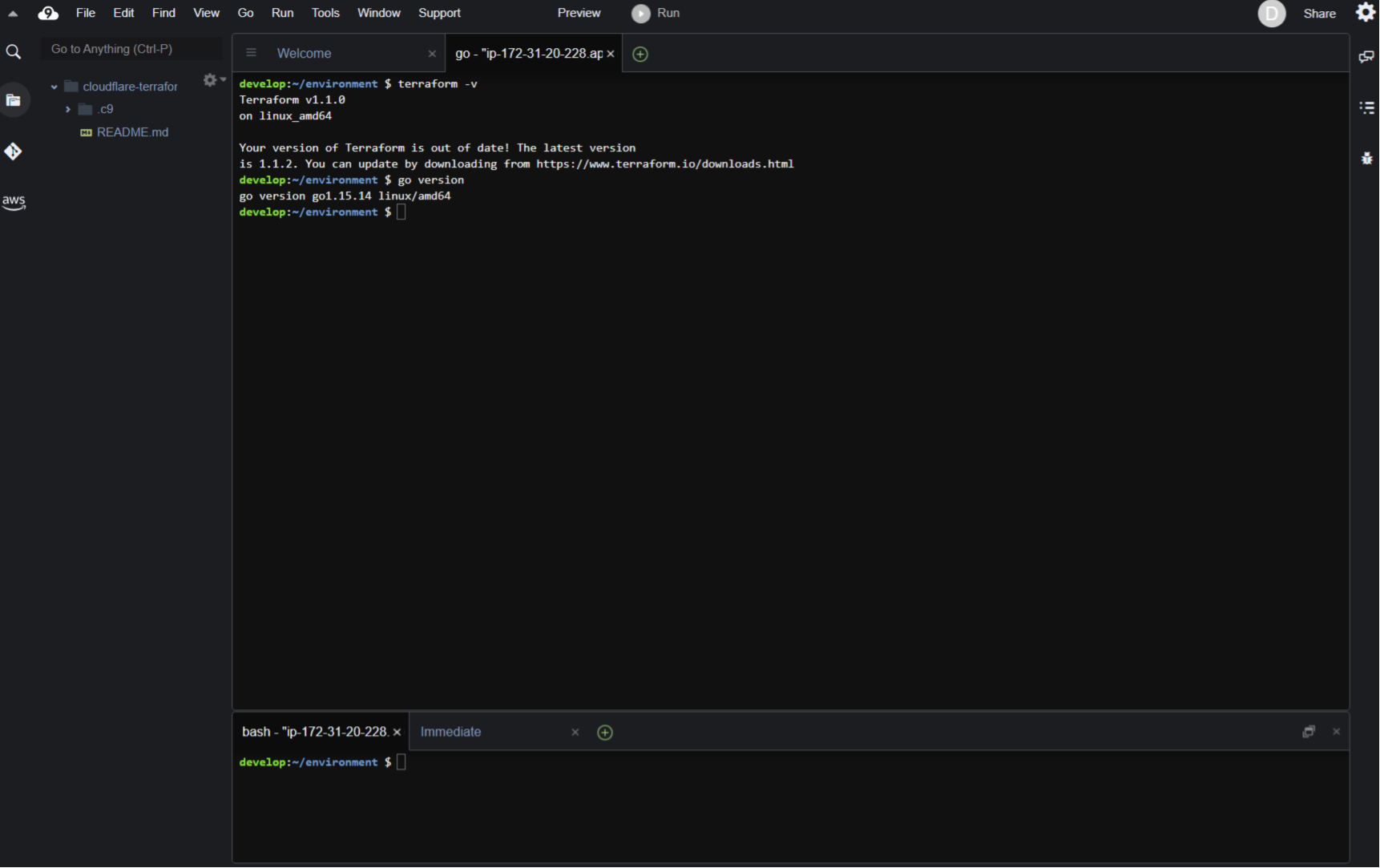
Task: Expand the .c9 folder
Action: point(68,109)
